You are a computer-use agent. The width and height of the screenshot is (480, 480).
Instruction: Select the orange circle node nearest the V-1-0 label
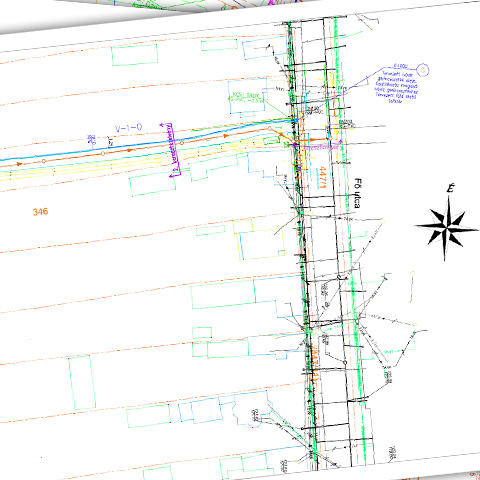click(103, 153)
